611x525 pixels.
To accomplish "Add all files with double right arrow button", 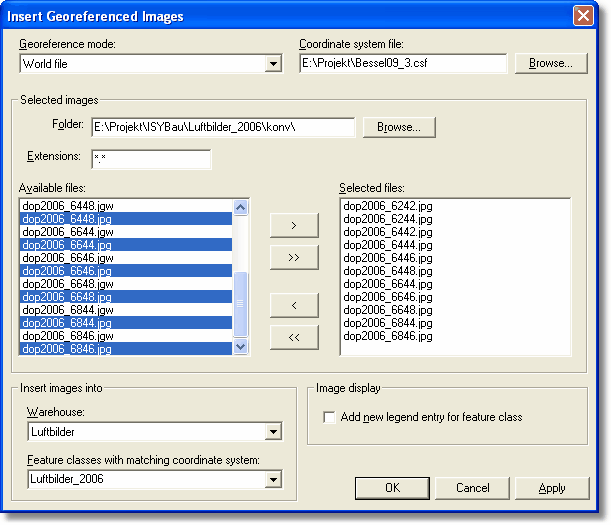I will point(294,257).
